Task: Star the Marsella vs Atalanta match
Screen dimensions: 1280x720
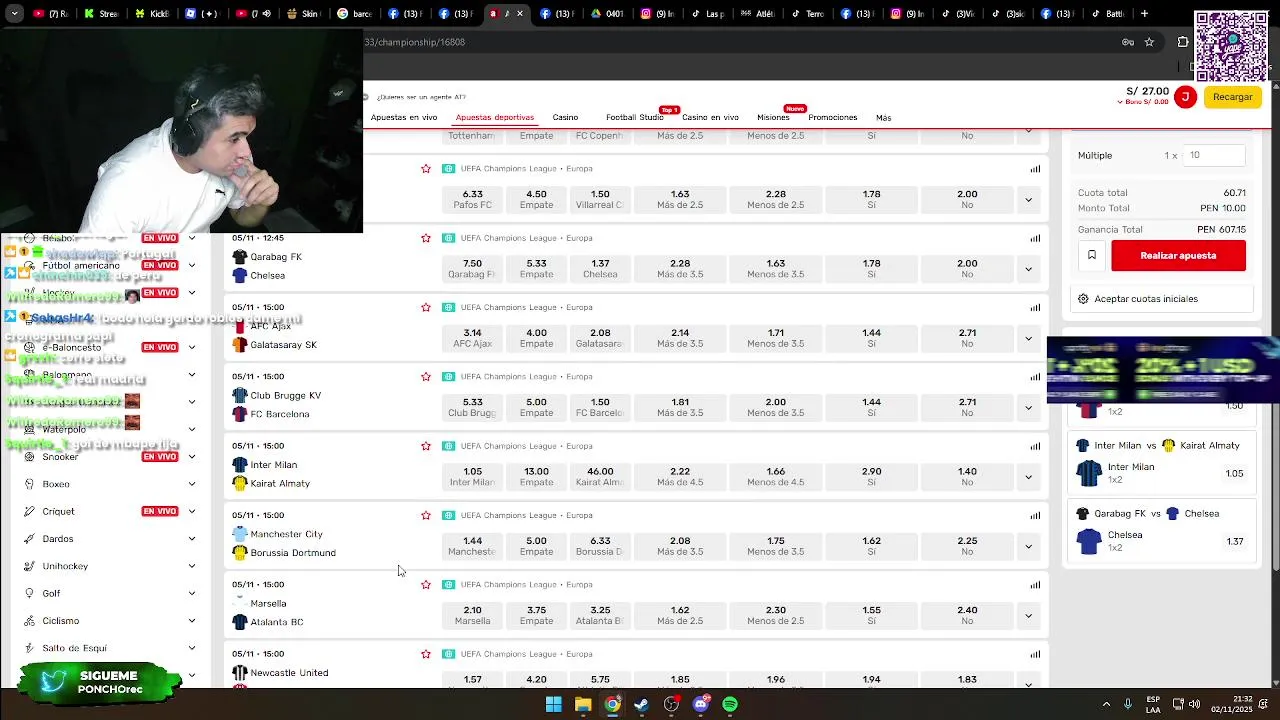Action: point(426,585)
